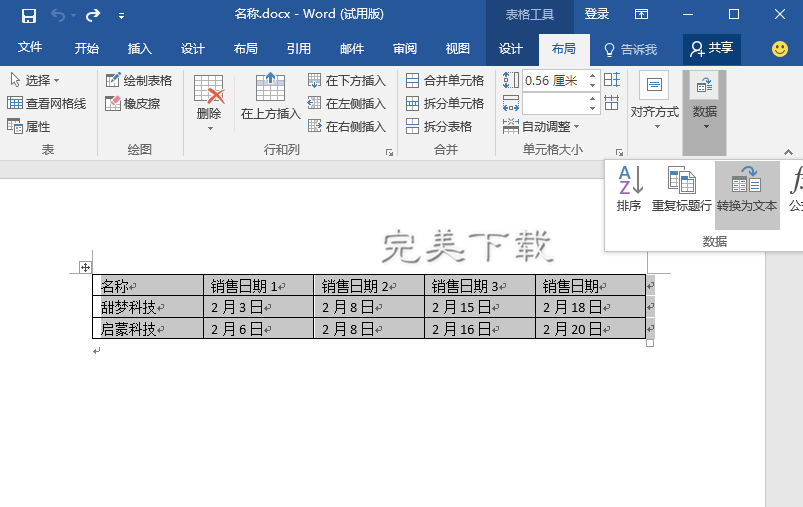The width and height of the screenshot is (803, 507).
Task: Click the table cell 销售日期 2
Action: coord(369,285)
